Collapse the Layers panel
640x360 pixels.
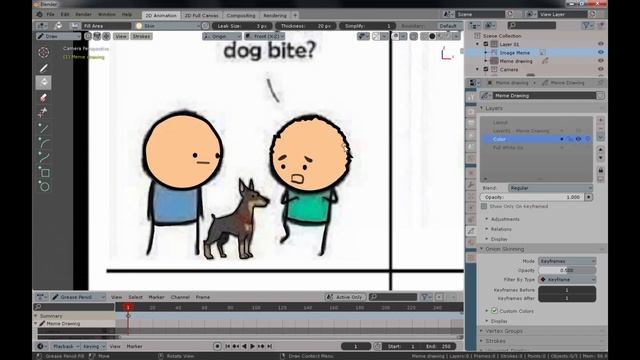pyautogui.click(x=481, y=108)
